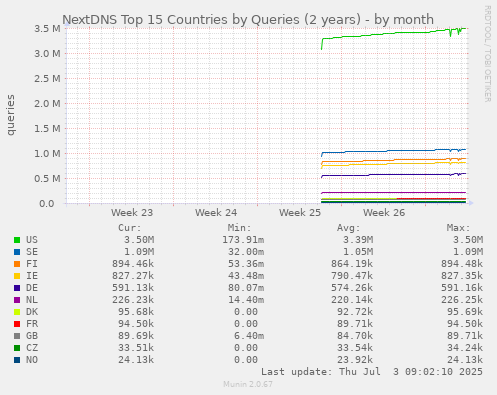The image size is (497, 395).
Task: Click the NL magenta legend swatch
Action: (17, 300)
